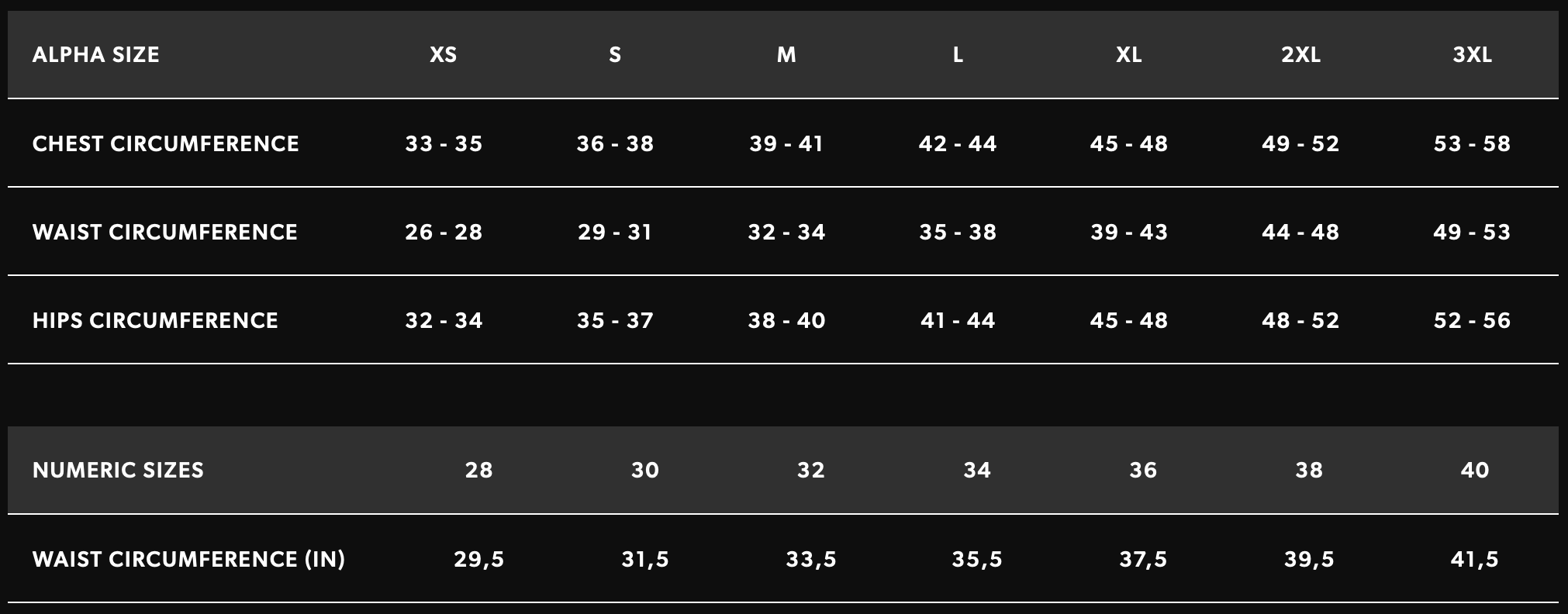The height and width of the screenshot is (614, 1568).
Task: Click numeric size 28
Action: [x=478, y=470]
